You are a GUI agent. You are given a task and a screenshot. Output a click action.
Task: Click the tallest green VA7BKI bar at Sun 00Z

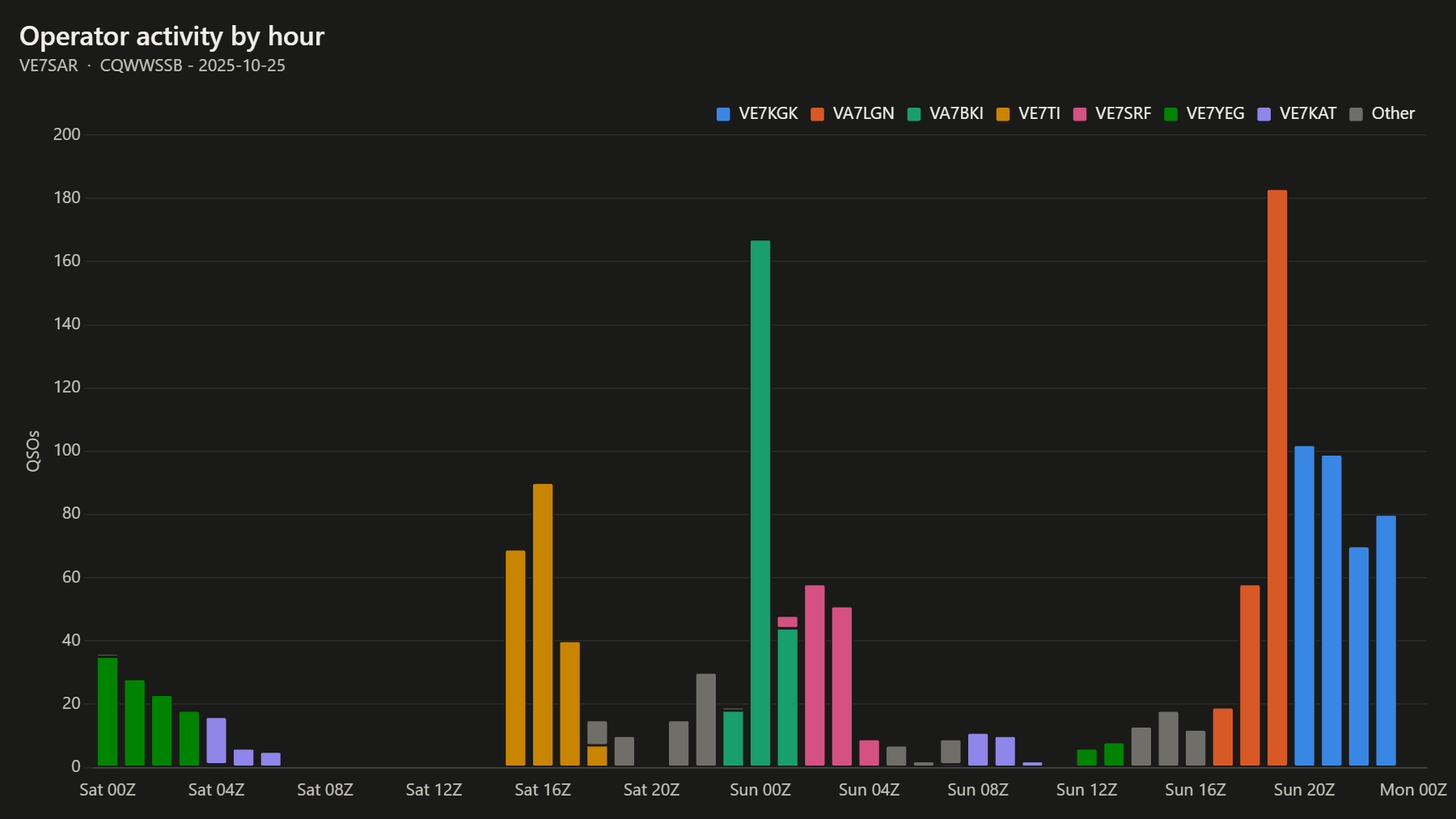[760, 503]
